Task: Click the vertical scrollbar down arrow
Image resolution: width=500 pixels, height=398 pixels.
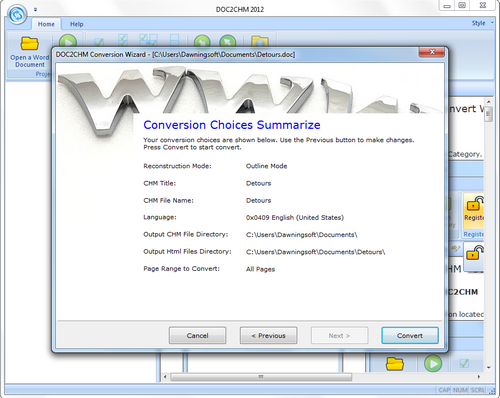Action: pos(488,367)
